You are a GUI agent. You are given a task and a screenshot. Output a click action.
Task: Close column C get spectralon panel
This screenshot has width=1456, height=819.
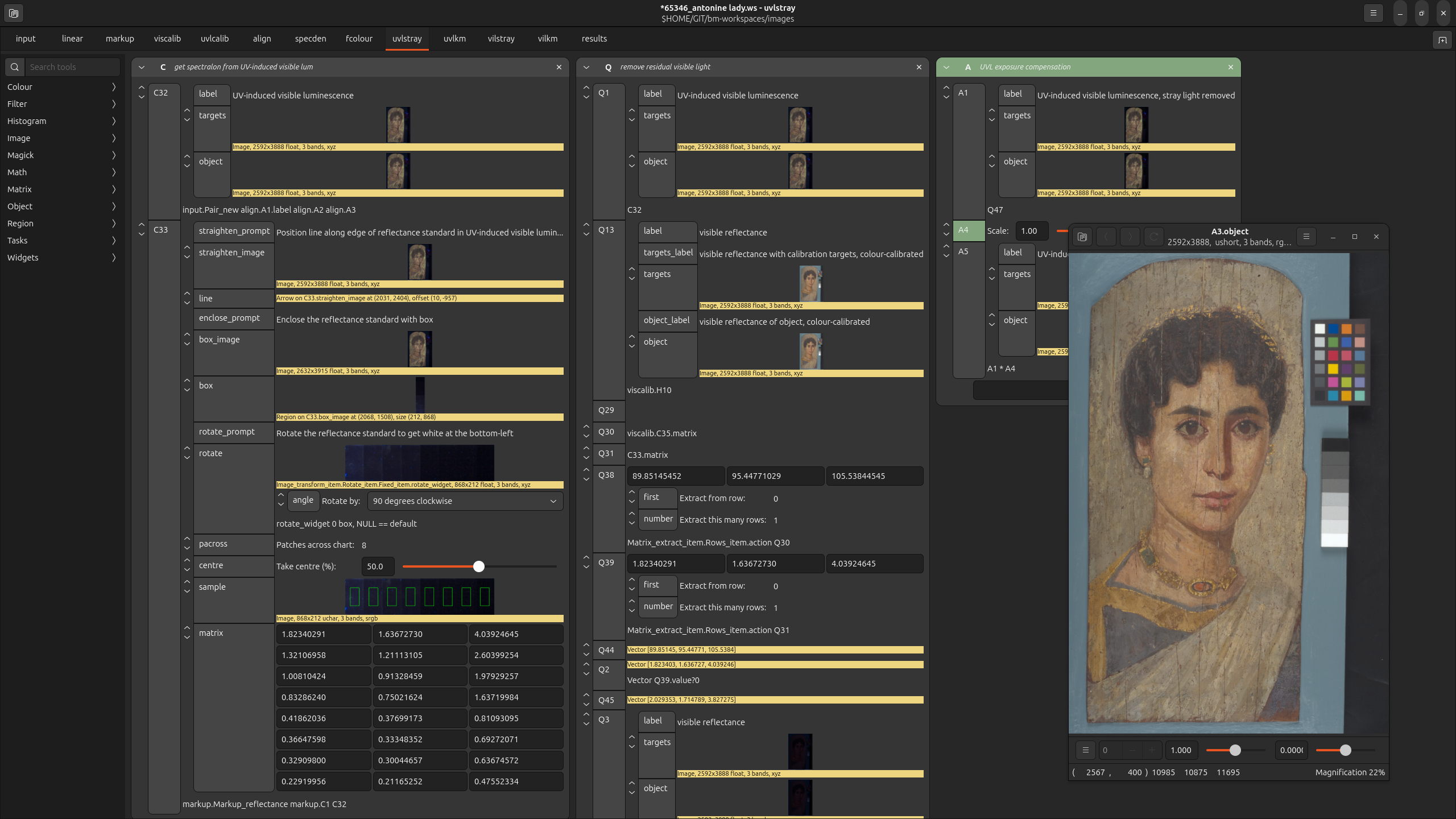click(x=559, y=67)
